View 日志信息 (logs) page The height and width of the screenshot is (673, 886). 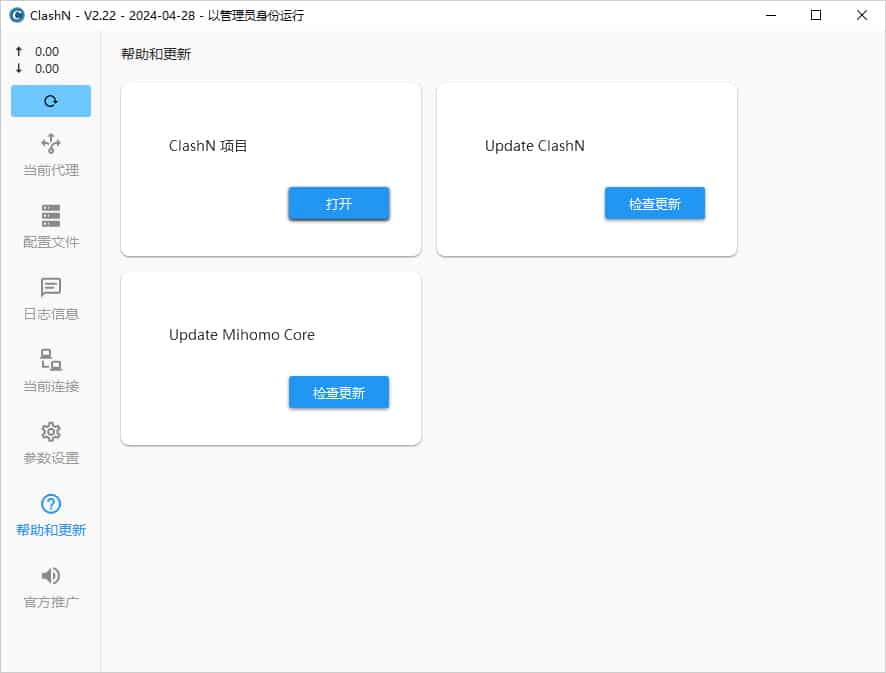50,295
